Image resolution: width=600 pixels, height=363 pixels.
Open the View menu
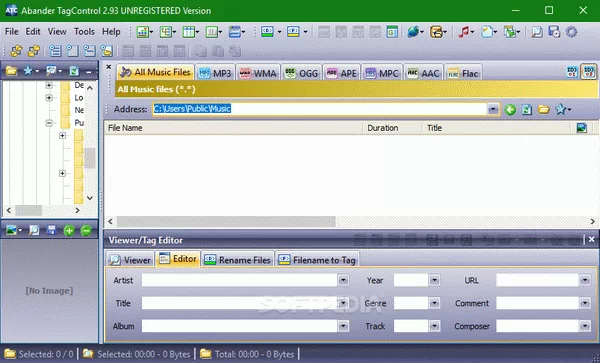pos(57,32)
